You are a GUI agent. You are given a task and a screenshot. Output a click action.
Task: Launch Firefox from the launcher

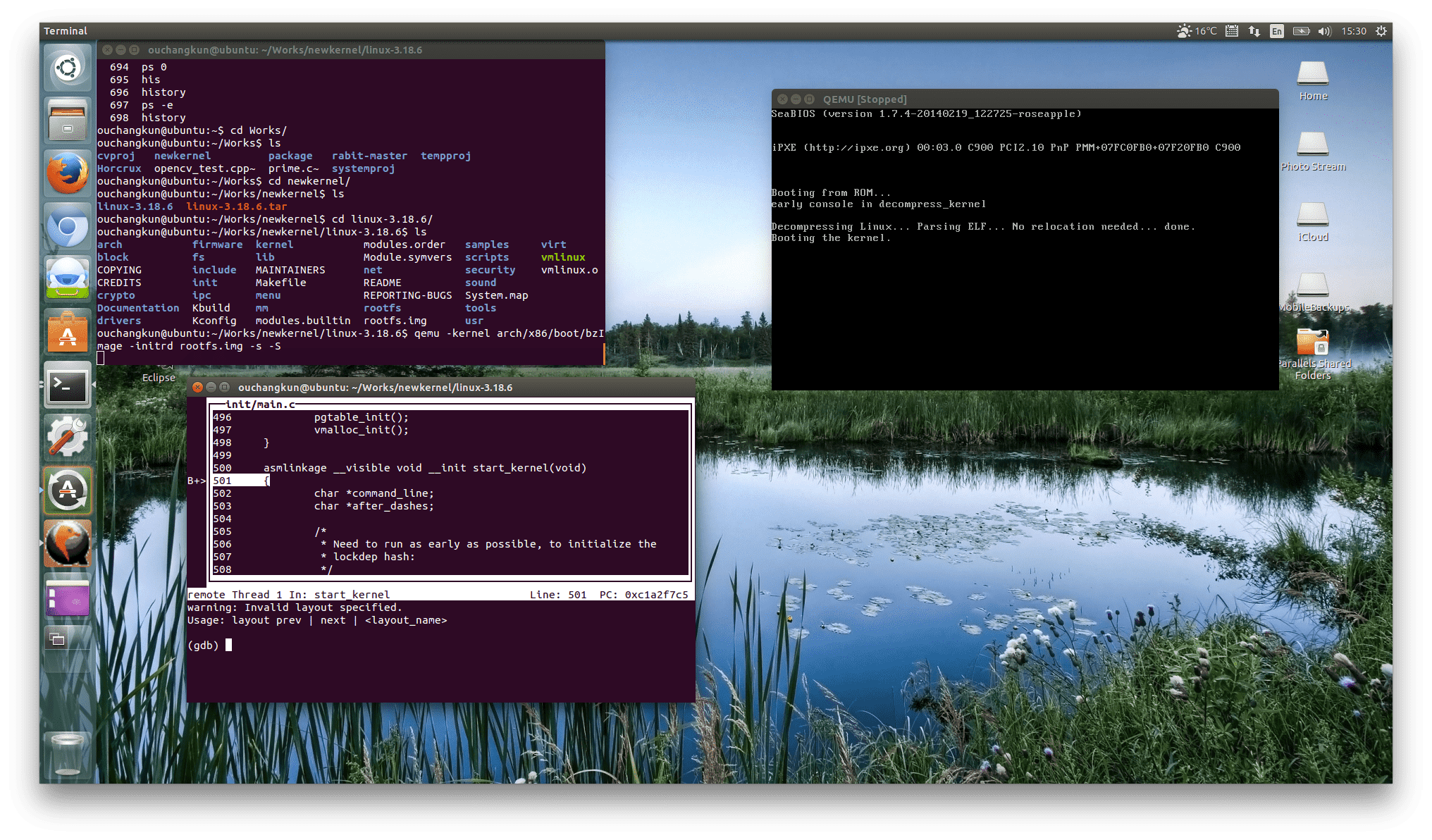click(68, 174)
